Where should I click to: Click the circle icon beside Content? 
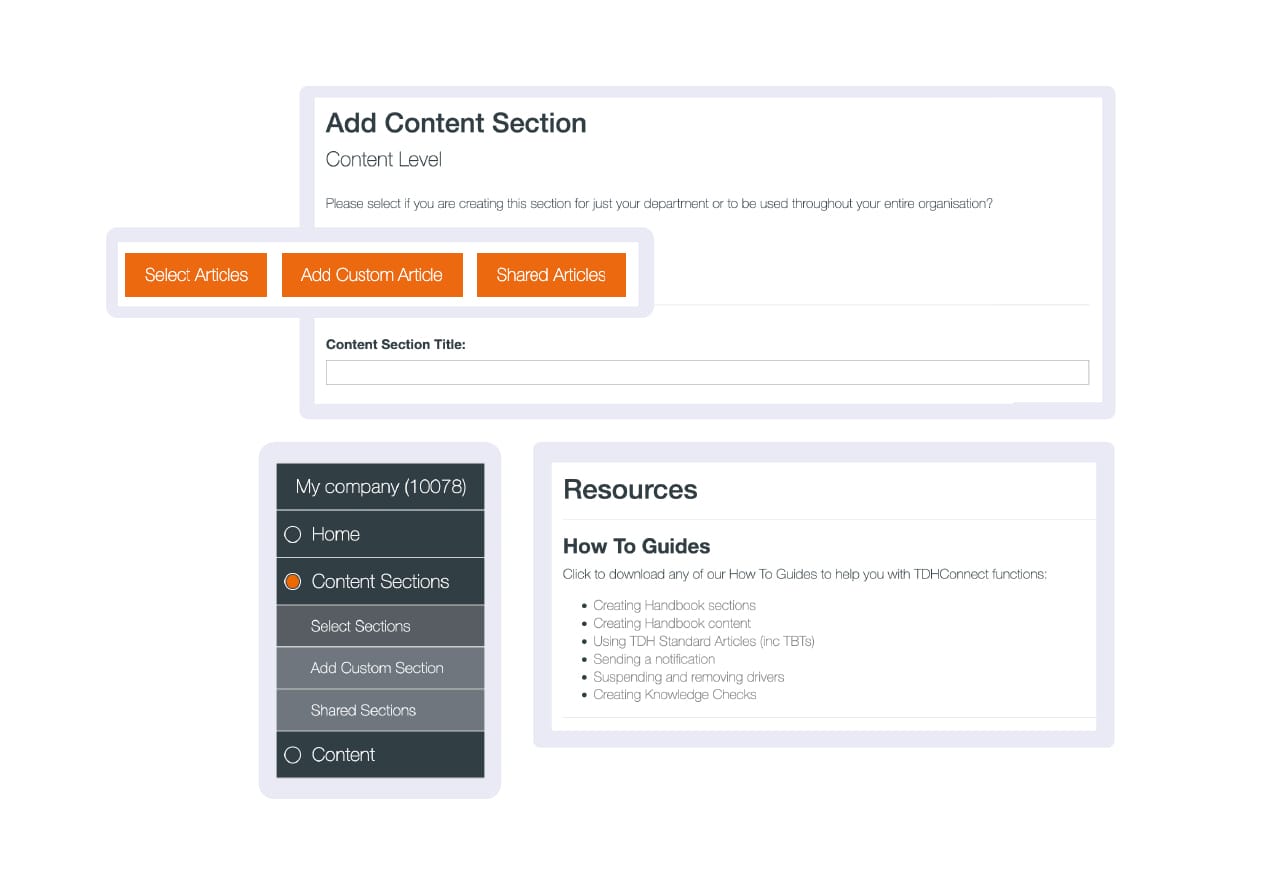click(x=293, y=755)
